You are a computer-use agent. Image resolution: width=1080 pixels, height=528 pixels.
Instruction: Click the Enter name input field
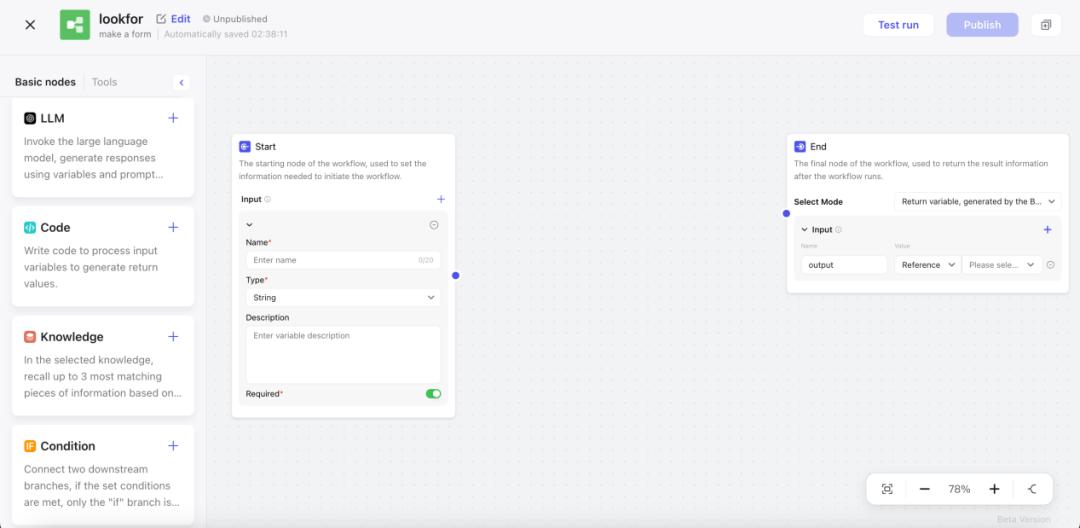pos(332,260)
